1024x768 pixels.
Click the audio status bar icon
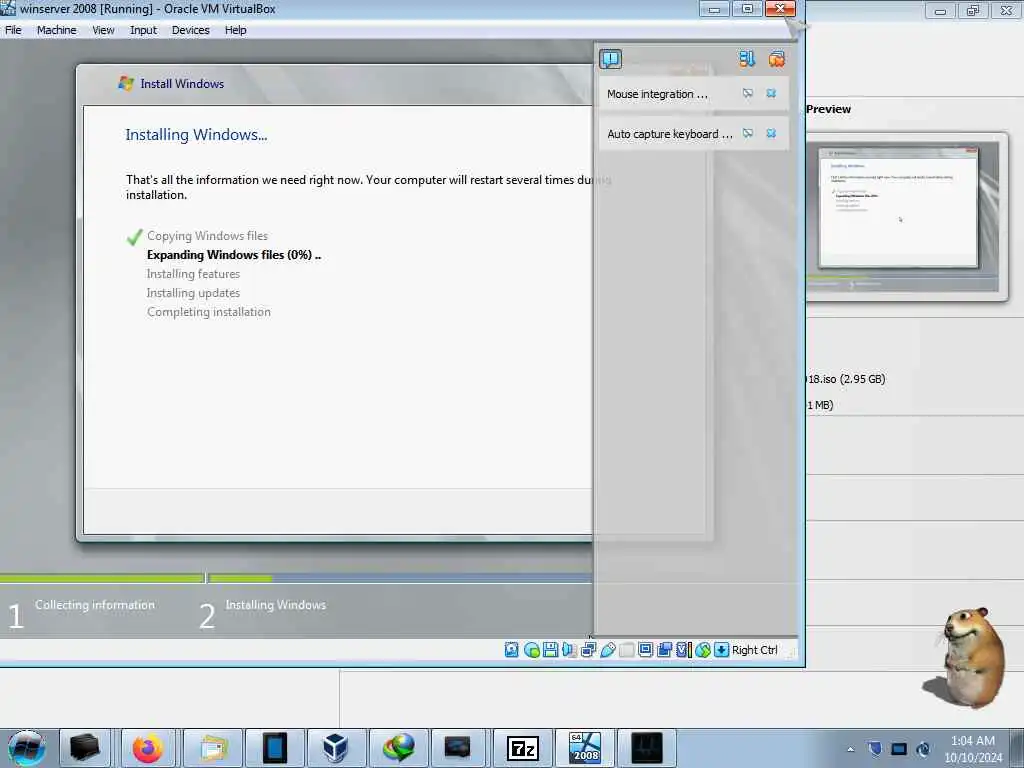tap(569, 650)
